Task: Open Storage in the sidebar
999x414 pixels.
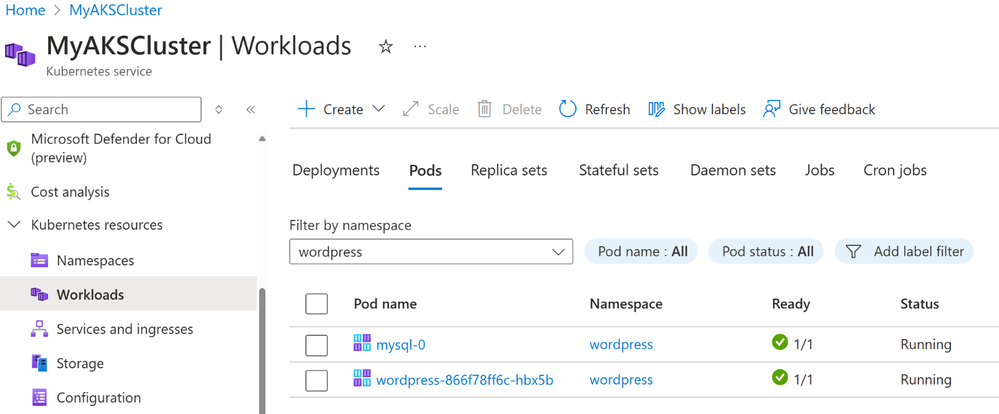Action: coord(80,364)
